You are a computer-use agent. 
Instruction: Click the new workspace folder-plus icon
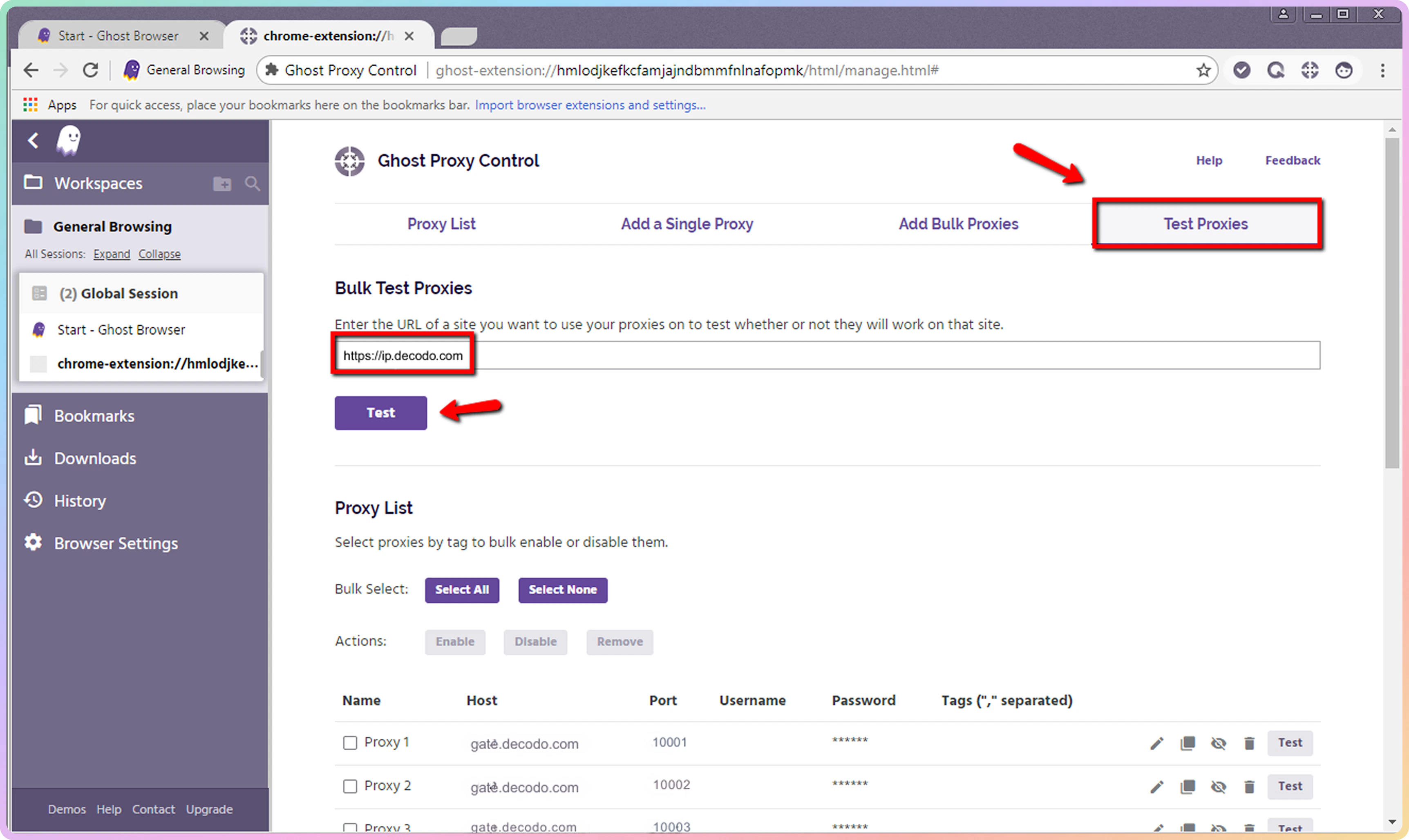point(222,184)
